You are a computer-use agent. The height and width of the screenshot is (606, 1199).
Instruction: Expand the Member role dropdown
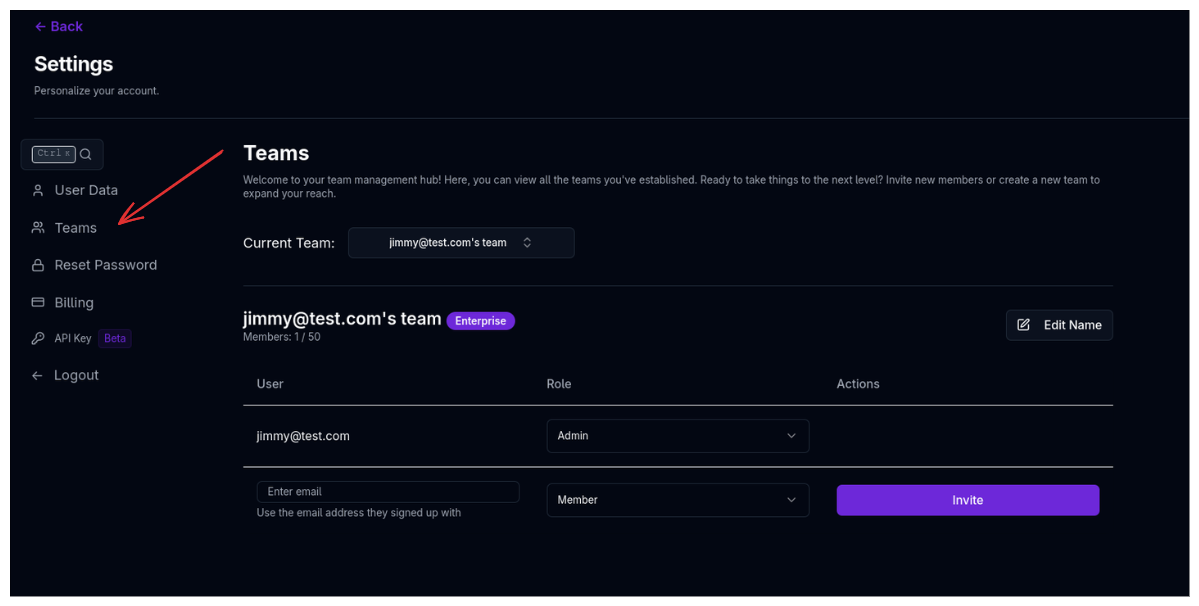[x=677, y=500]
